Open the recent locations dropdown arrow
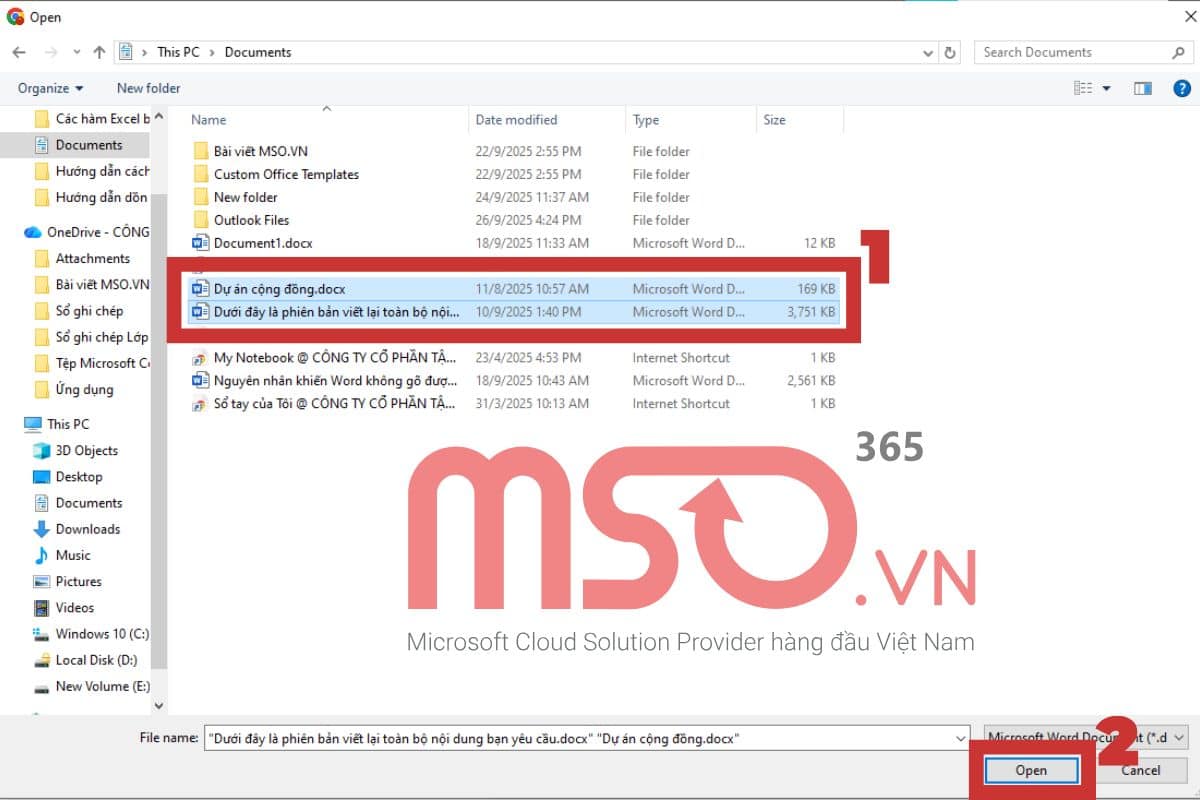Image resolution: width=1200 pixels, height=800 pixels. (75, 52)
